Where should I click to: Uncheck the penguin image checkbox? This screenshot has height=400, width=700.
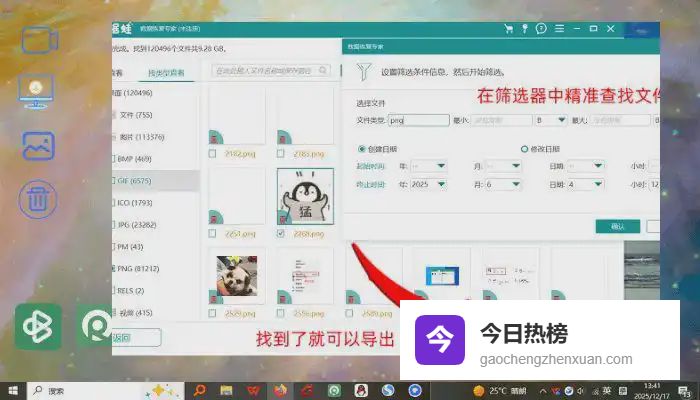coord(281,233)
